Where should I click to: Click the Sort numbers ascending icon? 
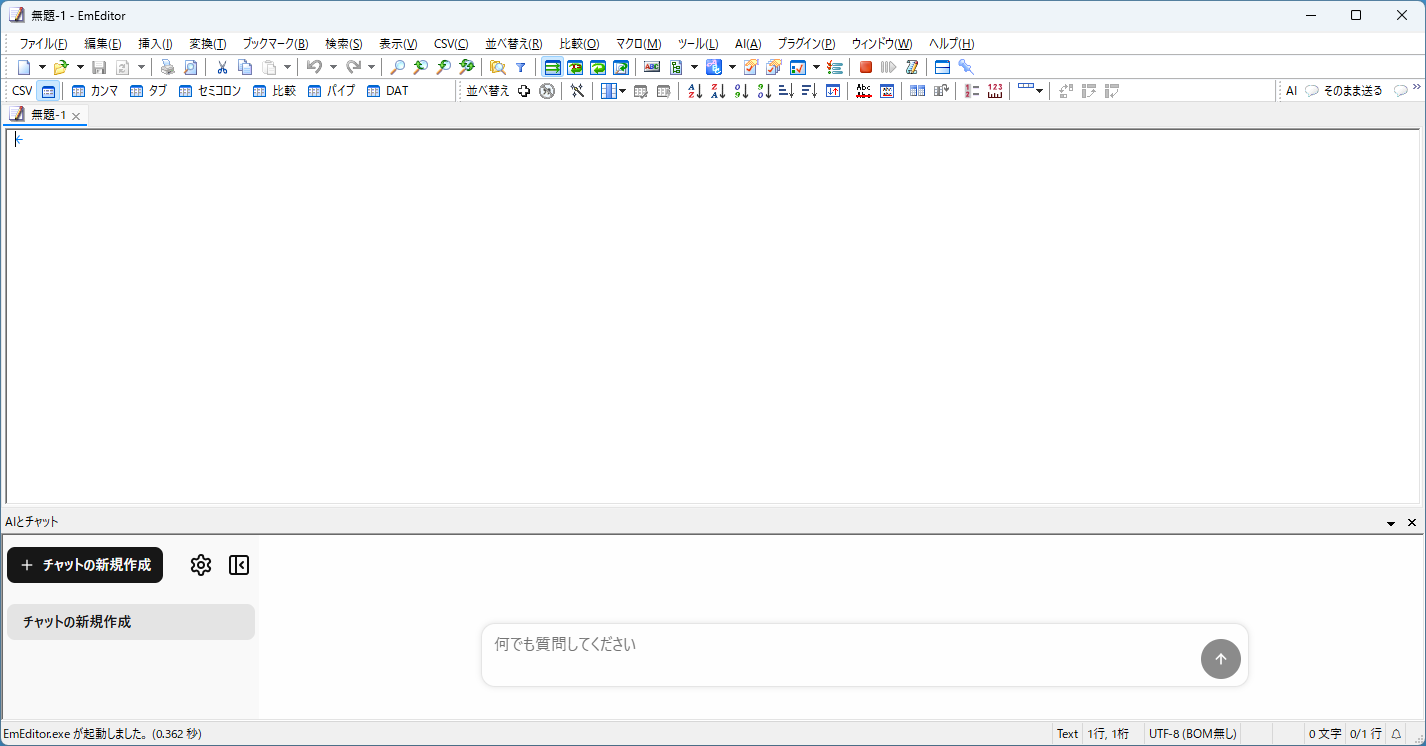coord(741,91)
